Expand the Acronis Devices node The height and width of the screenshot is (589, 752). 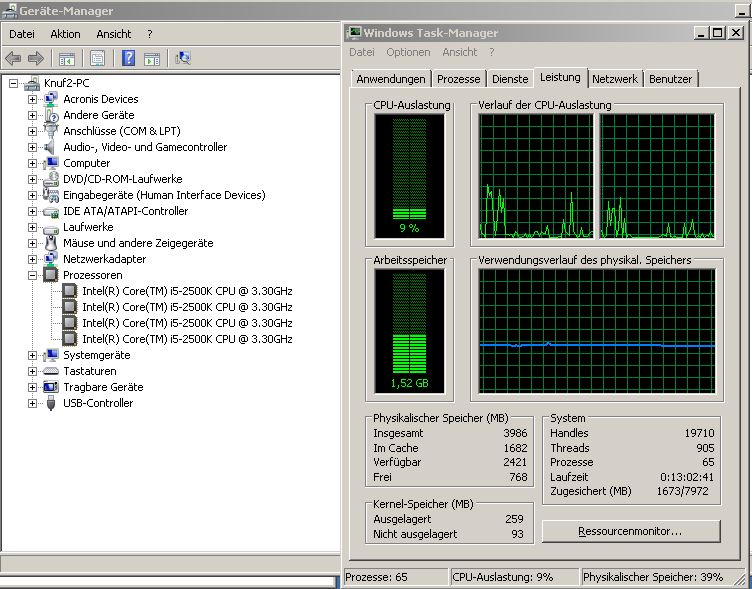[x=32, y=99]
